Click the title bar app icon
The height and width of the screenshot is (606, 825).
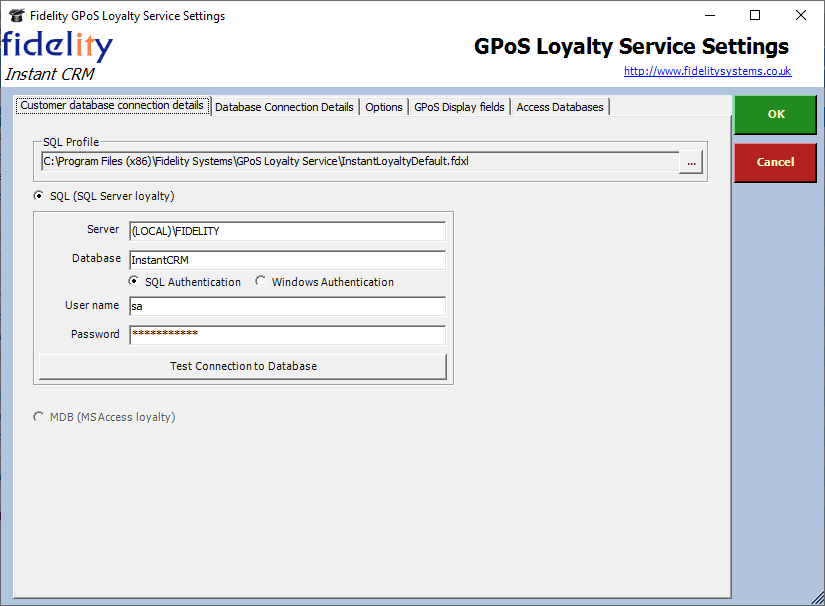(x=17, y=16)
